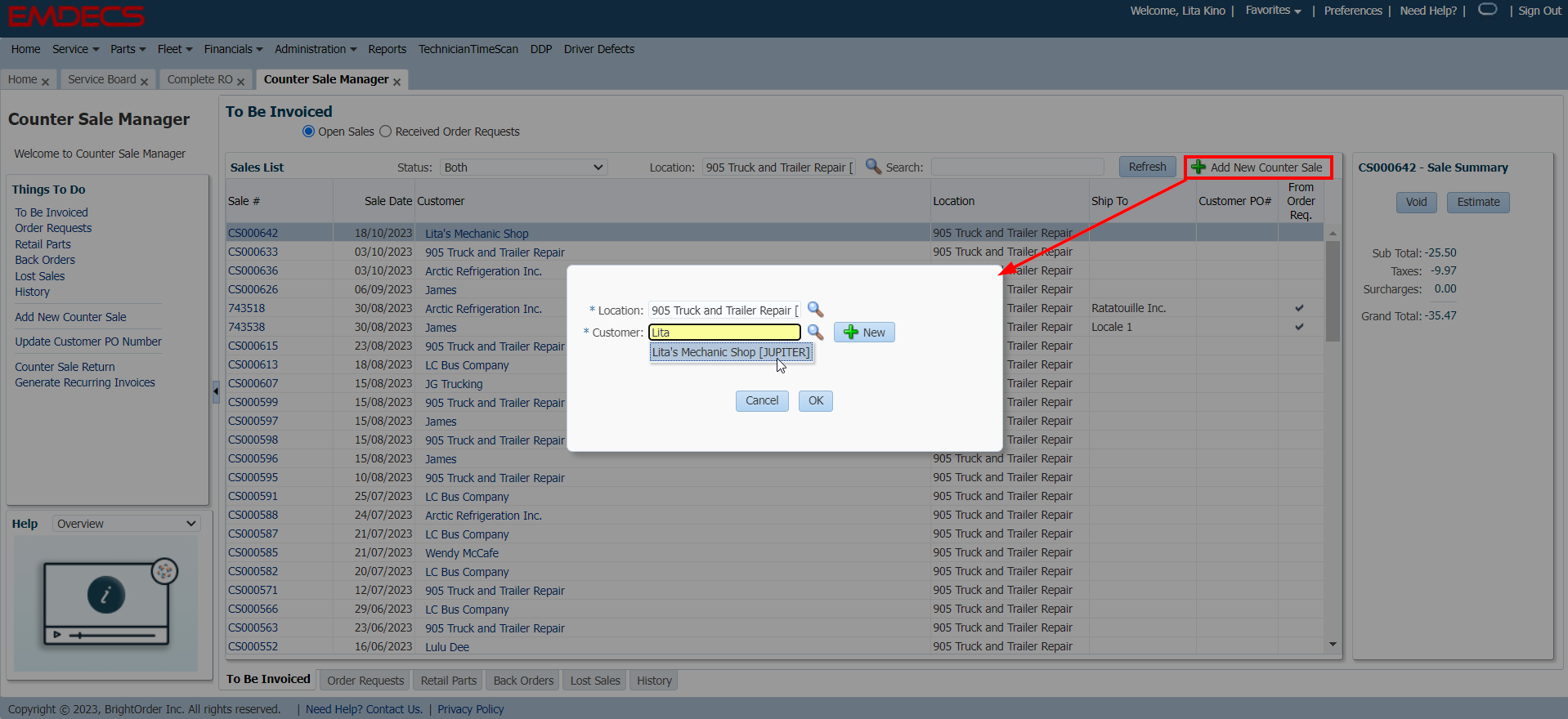
Task: Play the help overview video thumbnail
Action: 106,603
